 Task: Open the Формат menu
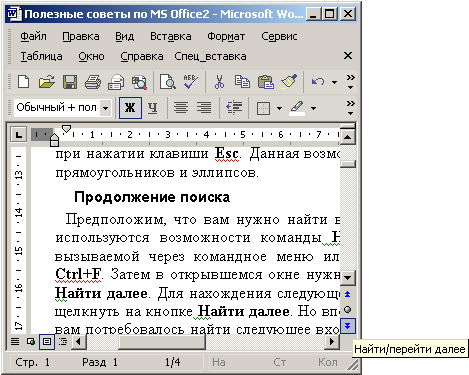[x=226, y=36]
